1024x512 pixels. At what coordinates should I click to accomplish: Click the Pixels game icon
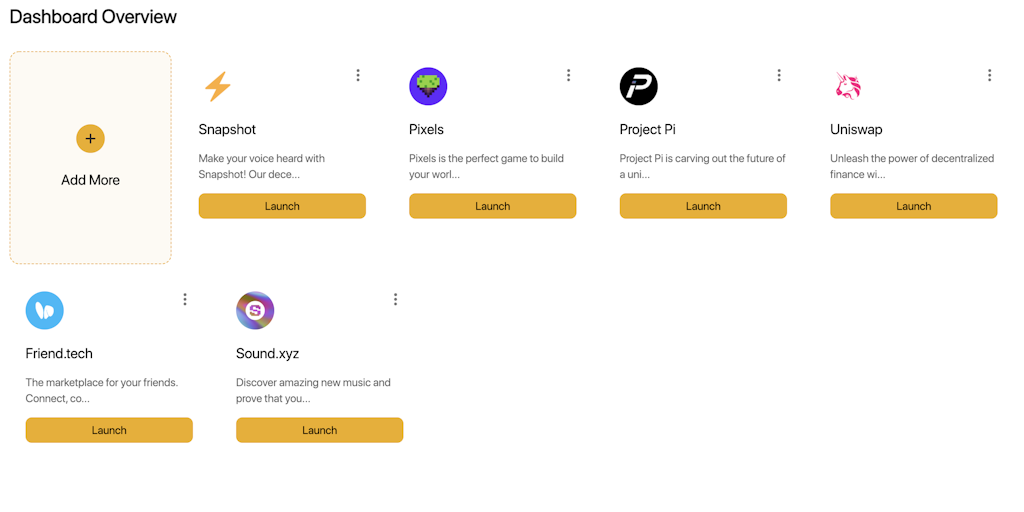[x=428, y=87]
